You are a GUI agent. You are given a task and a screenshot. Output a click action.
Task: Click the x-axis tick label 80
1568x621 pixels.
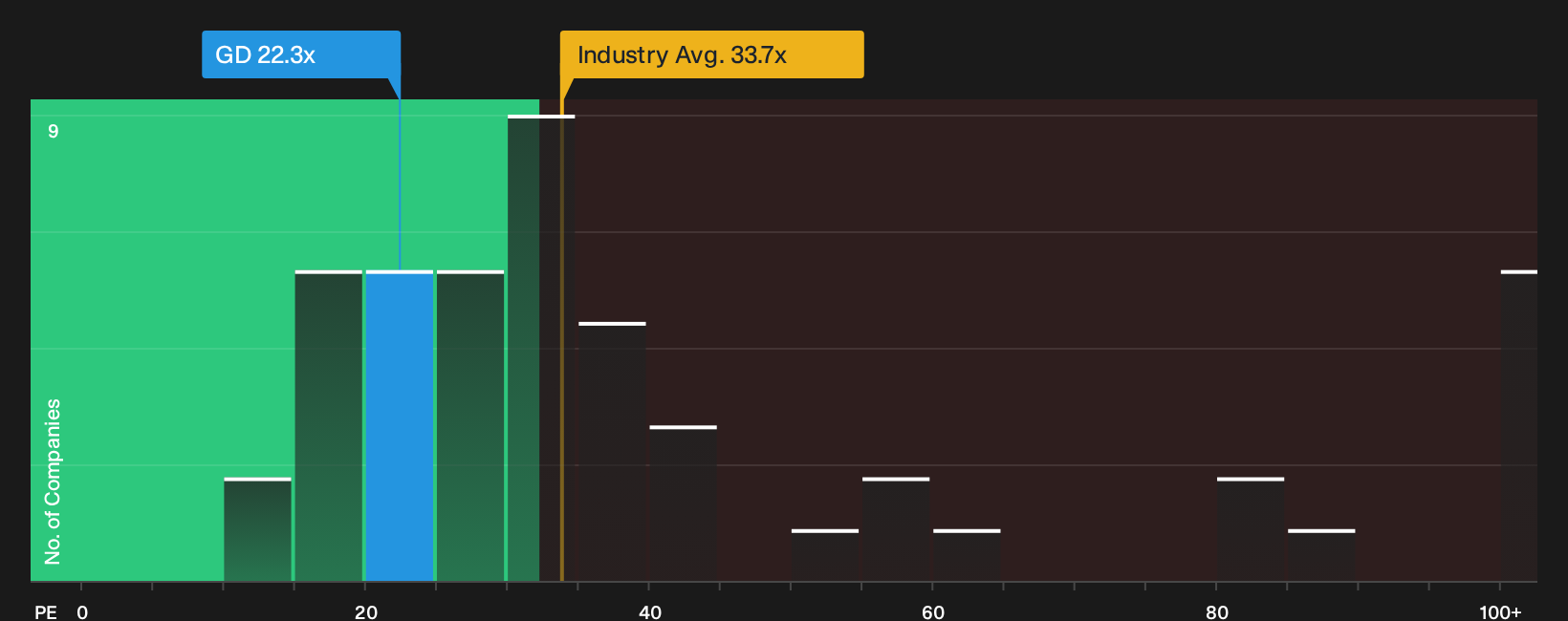pyautogui.click(x=1217, y=612)
